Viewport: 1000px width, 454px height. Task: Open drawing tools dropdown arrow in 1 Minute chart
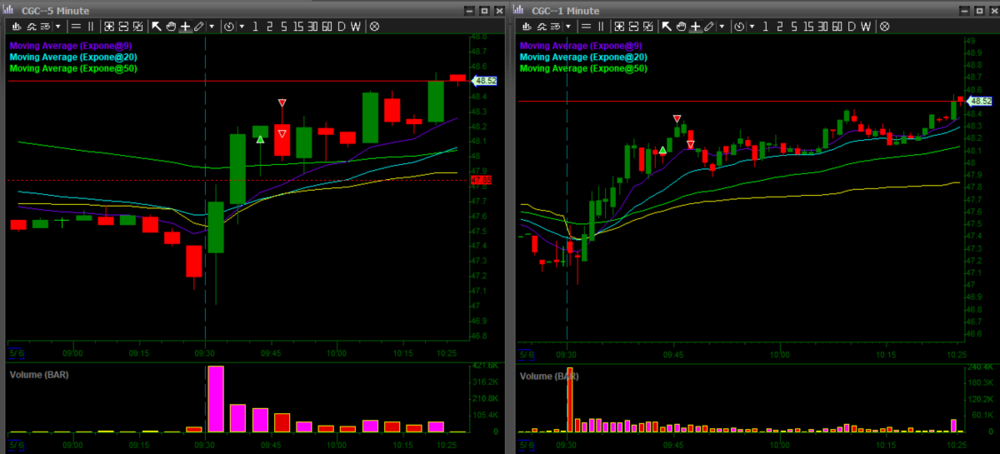(x=721, y=26)
